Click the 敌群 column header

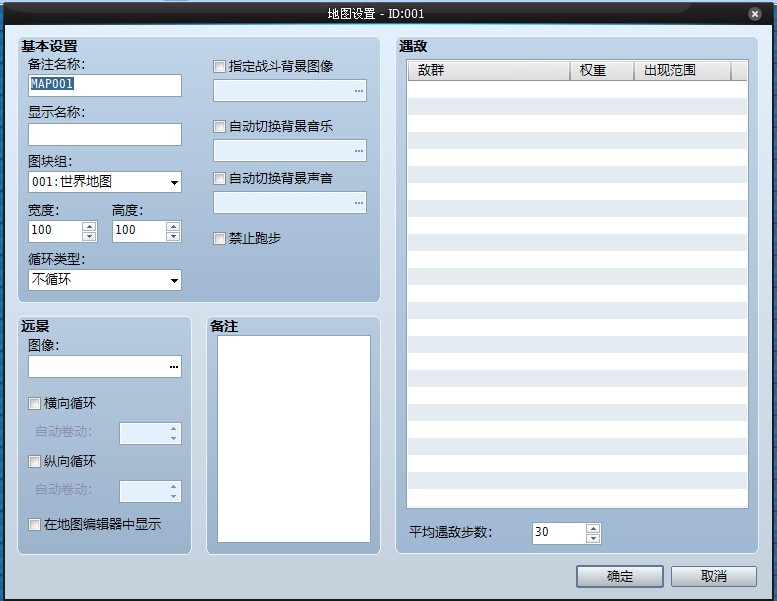click(x=489, y=70)
